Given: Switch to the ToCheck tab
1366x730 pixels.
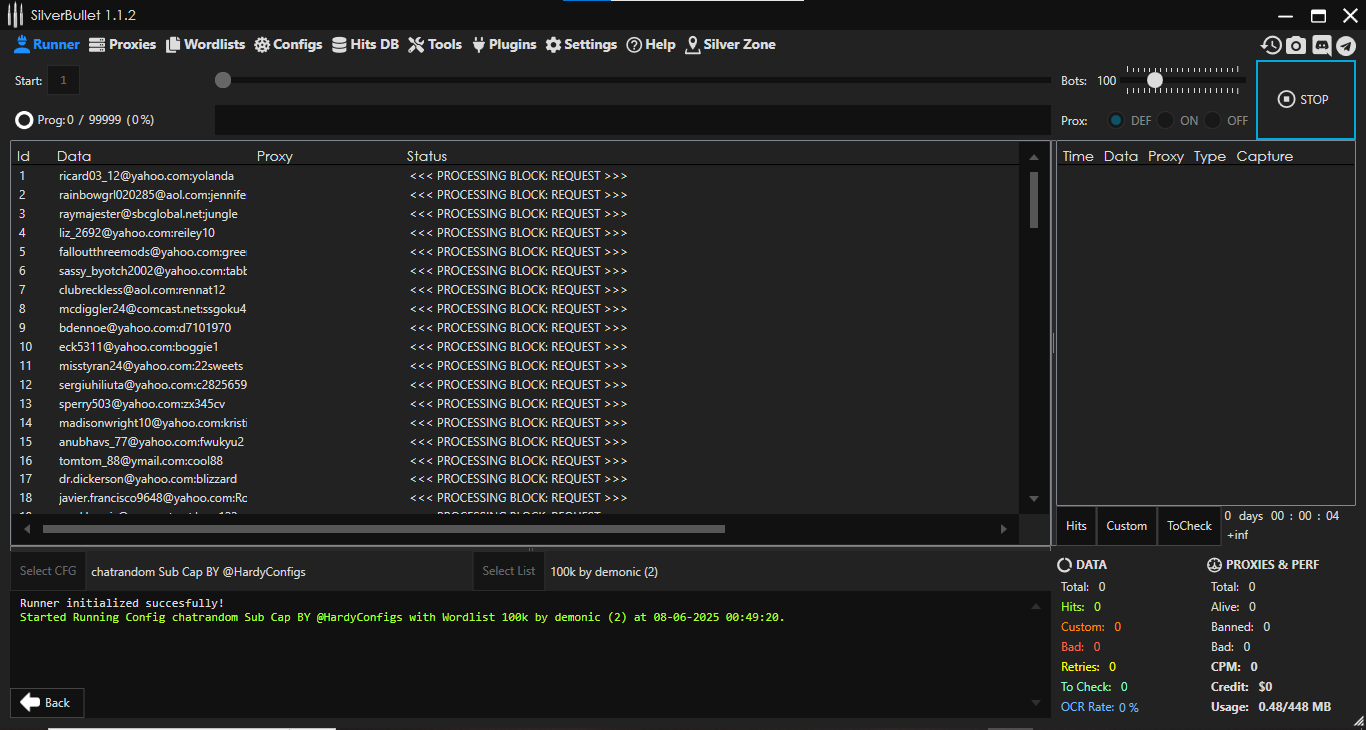Looking at the screenshot, I should pyautogui.click(x=1189, y=526).
